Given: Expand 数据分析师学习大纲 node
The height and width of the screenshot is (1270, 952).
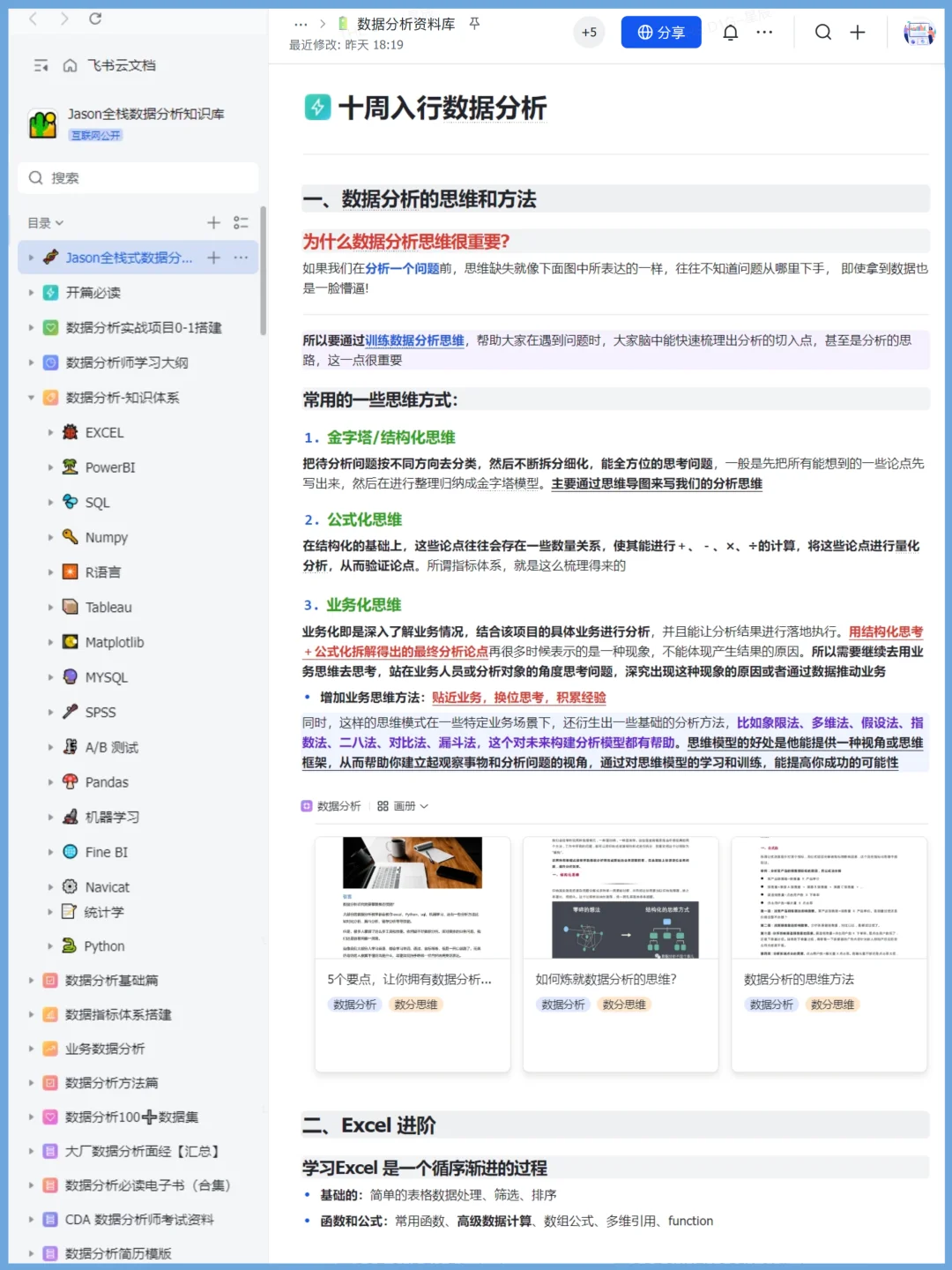Looking at the screenshot, I should click(31, 362).
